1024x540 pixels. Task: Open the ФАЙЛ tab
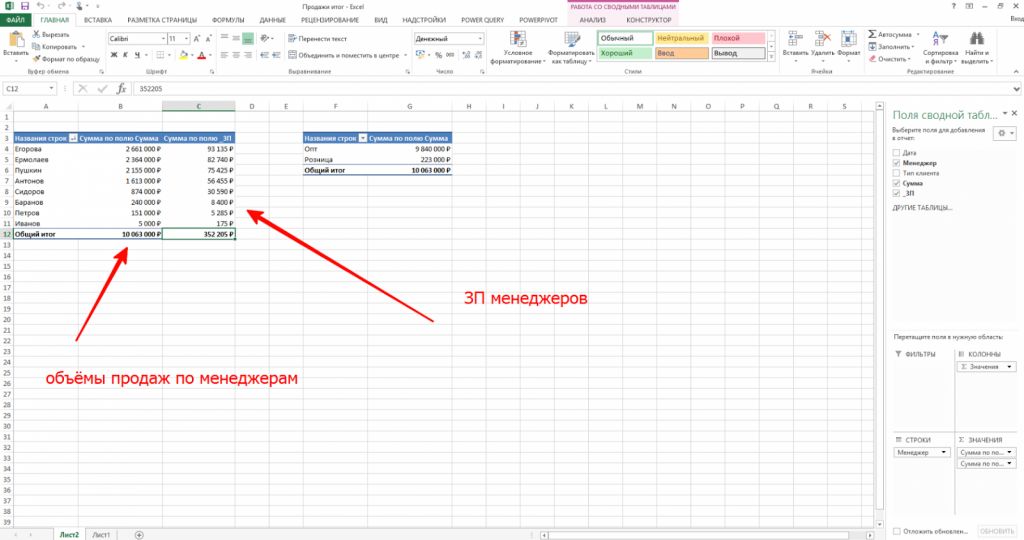coord(15,20)
